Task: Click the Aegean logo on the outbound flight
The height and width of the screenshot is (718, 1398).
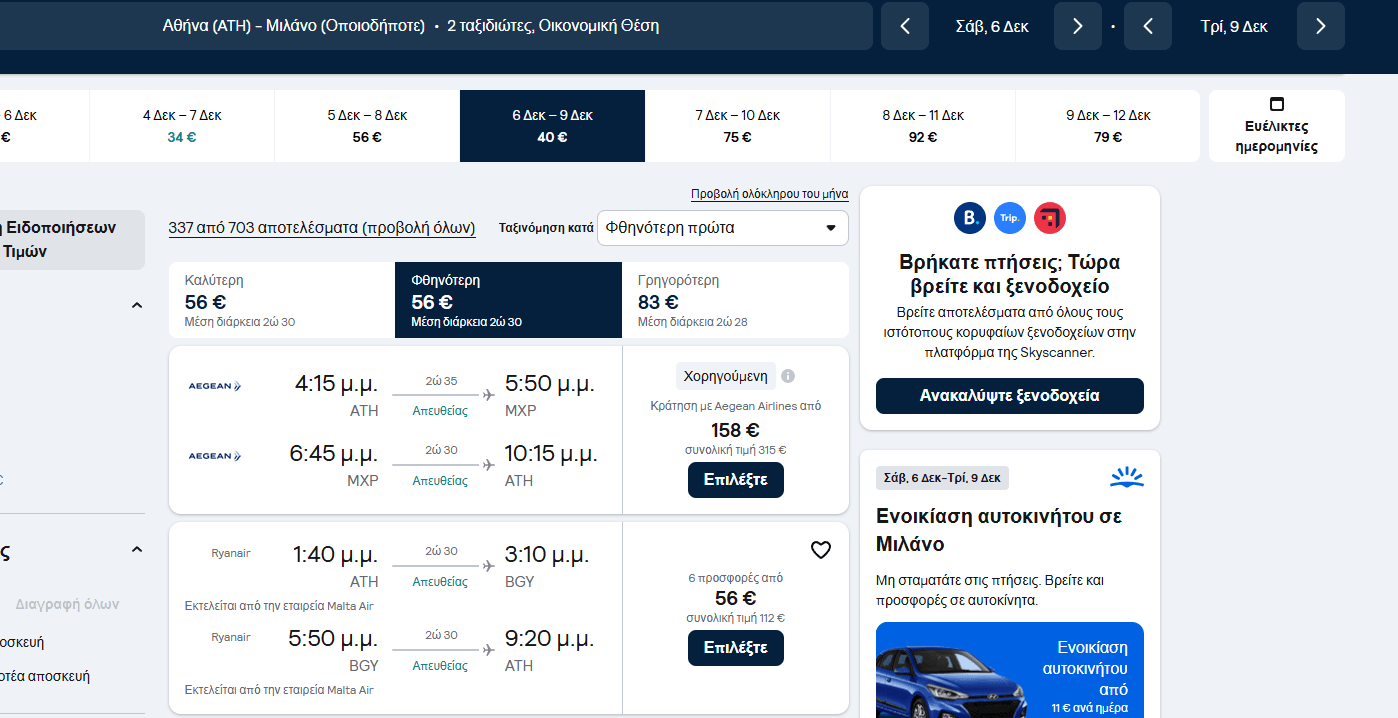Action: click(x=215, y=386)
